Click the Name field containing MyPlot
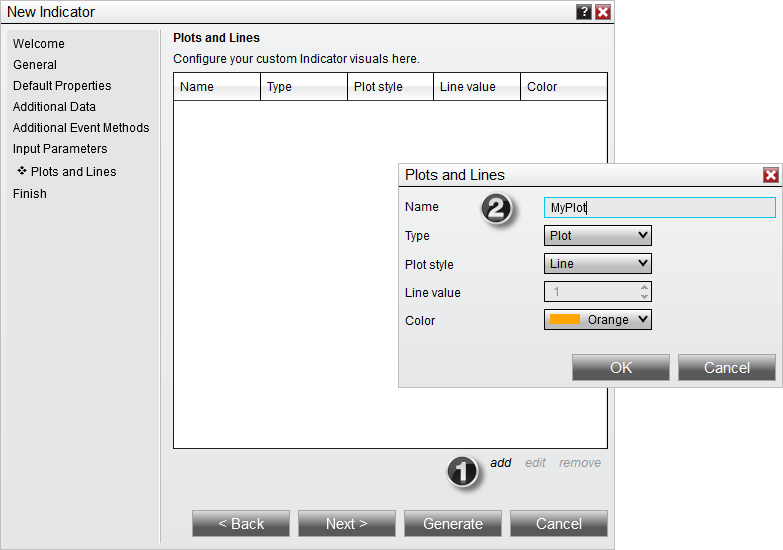 (x=659, y=208)
